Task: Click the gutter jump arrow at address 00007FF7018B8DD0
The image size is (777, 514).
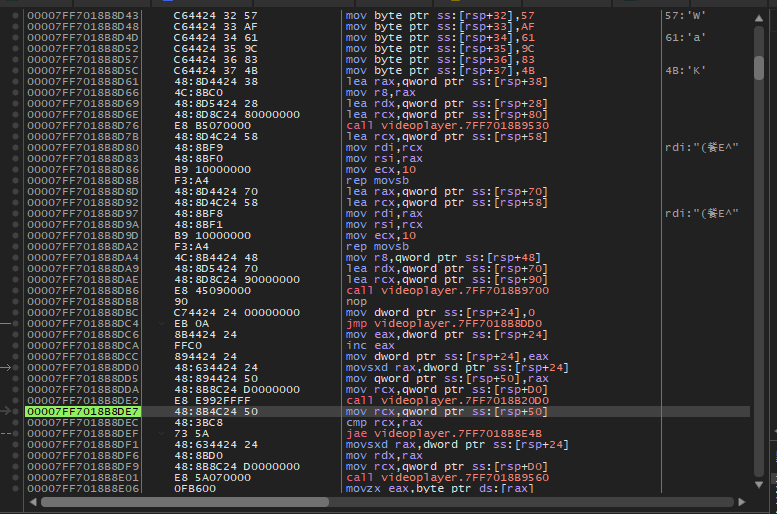Action: coord(7,368)
